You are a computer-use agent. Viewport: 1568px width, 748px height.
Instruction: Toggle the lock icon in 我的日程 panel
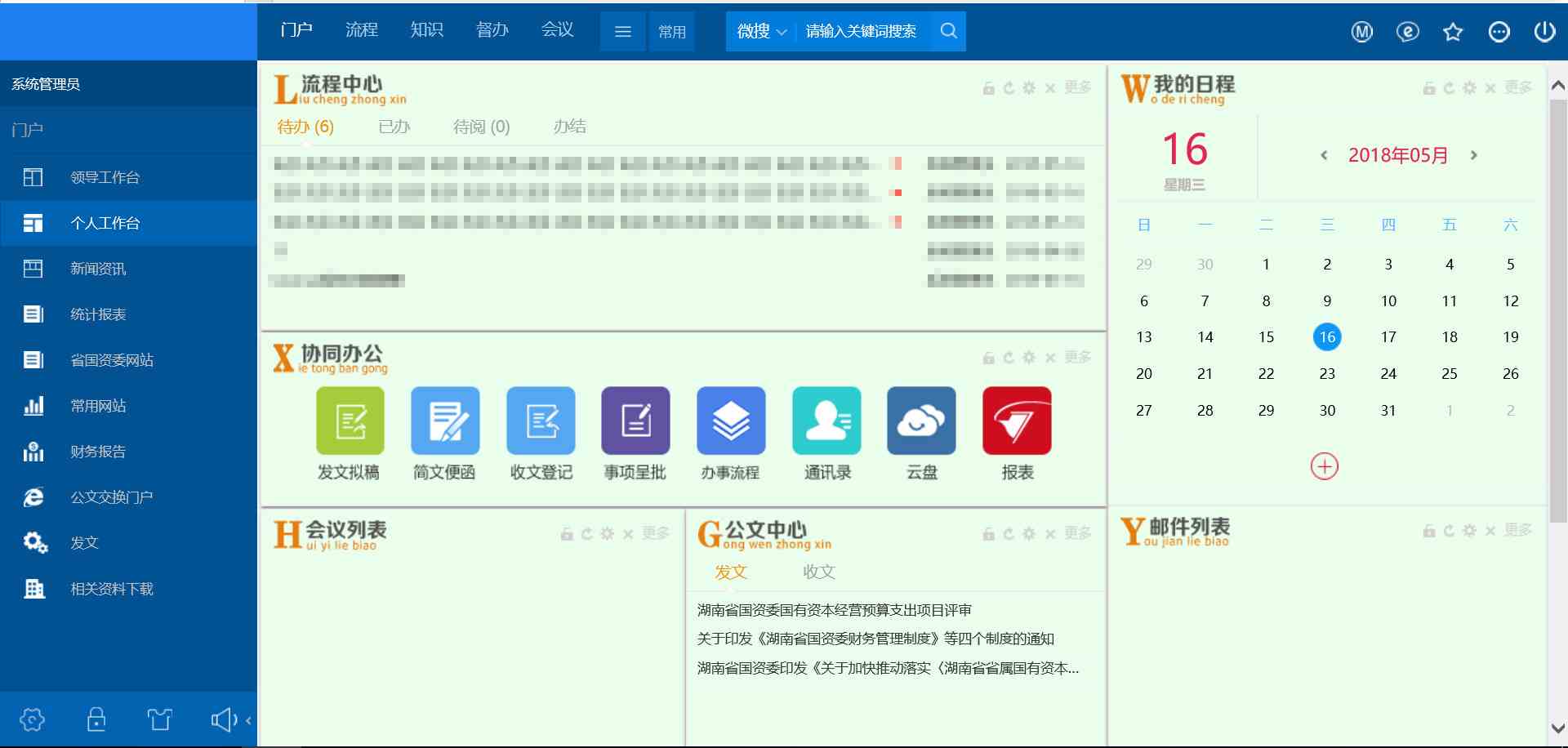[x=1428, y=88]
